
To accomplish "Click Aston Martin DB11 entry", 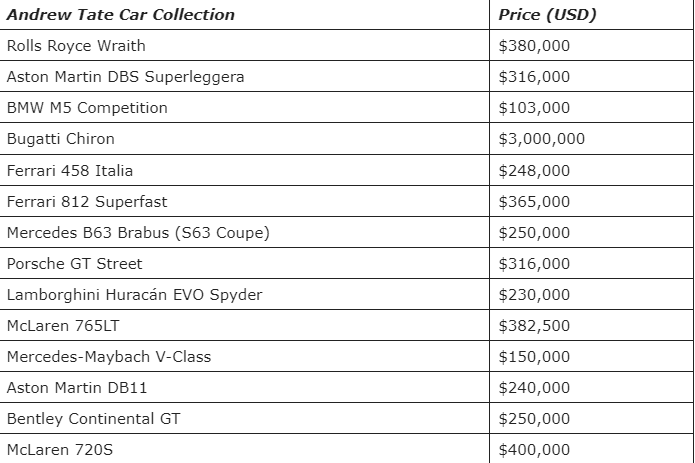I will [x=77, y=388].
